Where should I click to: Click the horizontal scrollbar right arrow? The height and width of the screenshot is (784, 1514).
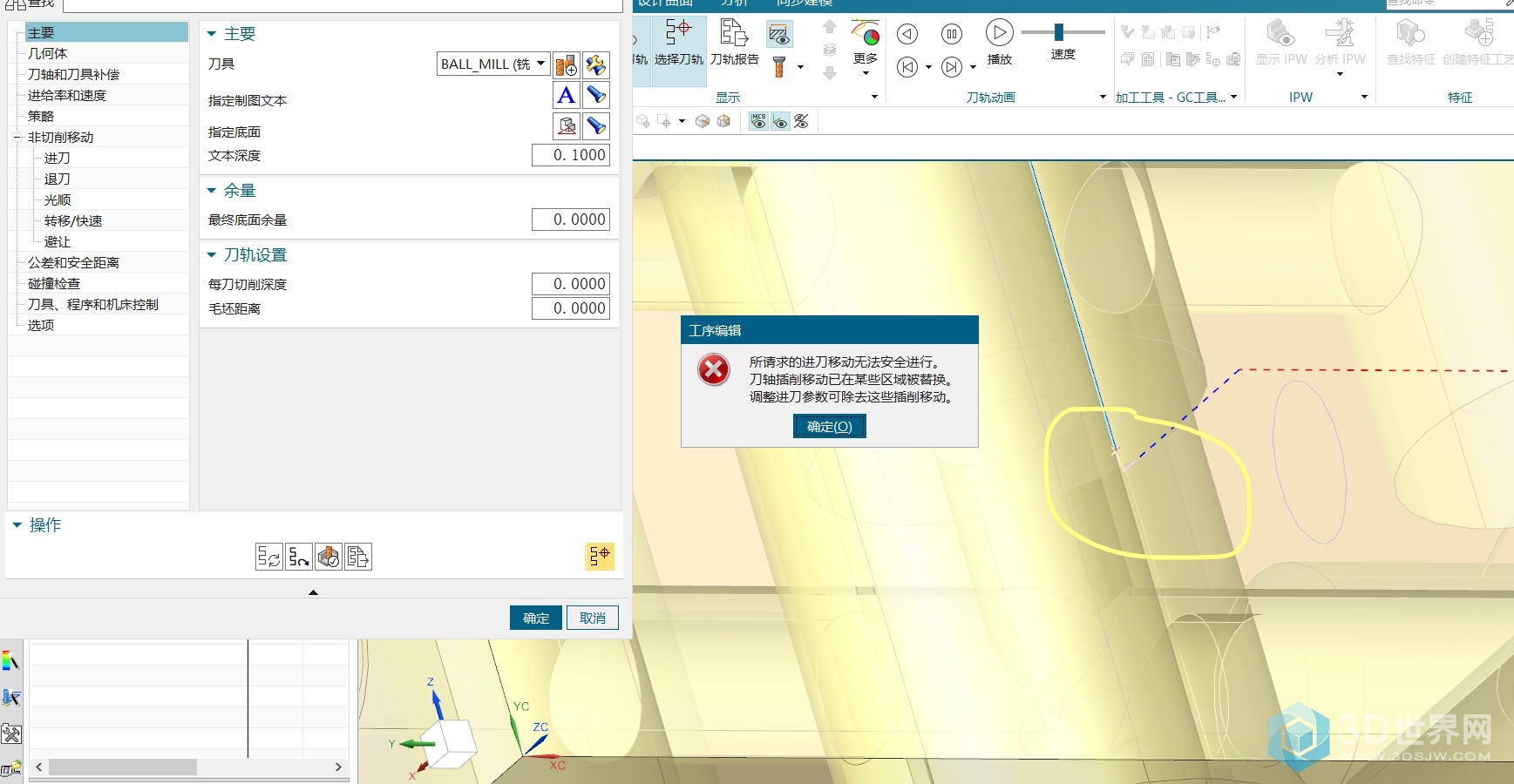pyautogui.click(x=339, y=767)
